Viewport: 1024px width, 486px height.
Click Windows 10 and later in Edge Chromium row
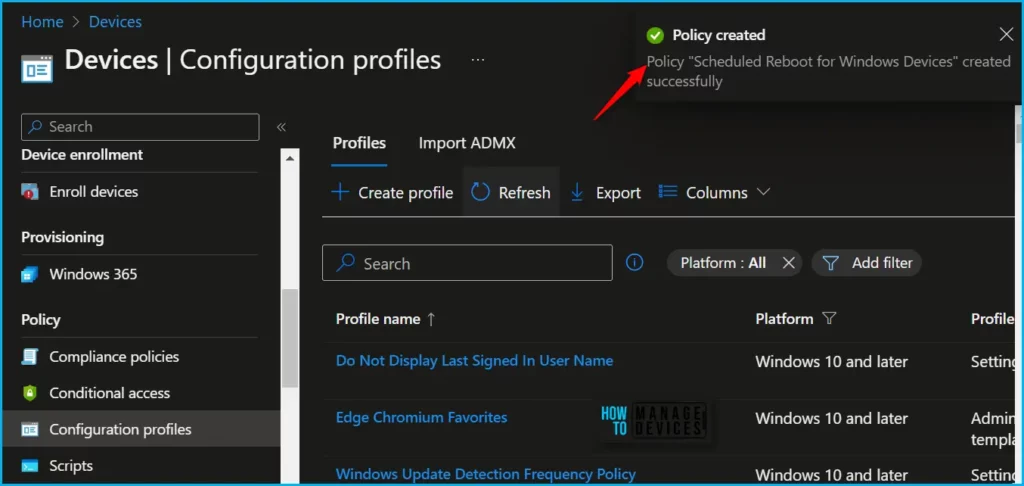pyautogui.click(x=831, y=418)
